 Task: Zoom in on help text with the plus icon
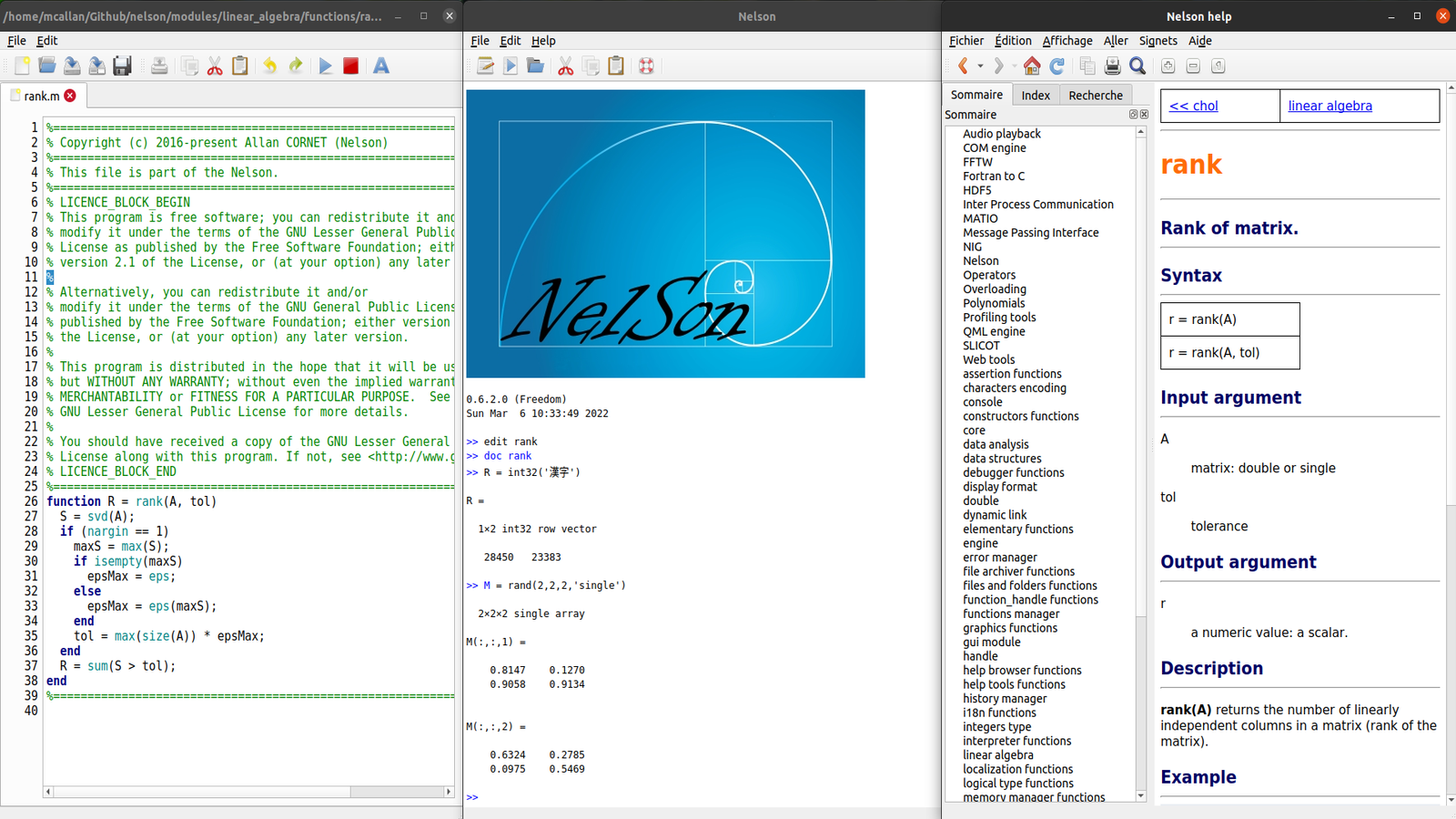click(x=1168, y=66)
